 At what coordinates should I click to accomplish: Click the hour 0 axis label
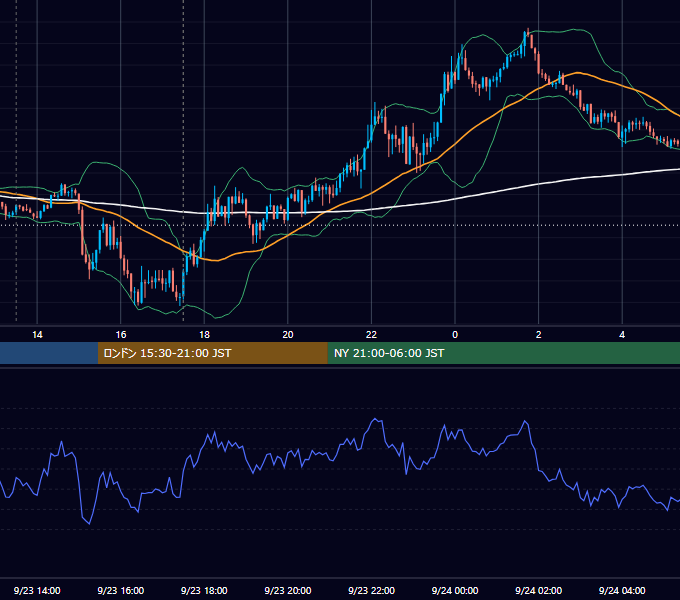pos(455,335)
